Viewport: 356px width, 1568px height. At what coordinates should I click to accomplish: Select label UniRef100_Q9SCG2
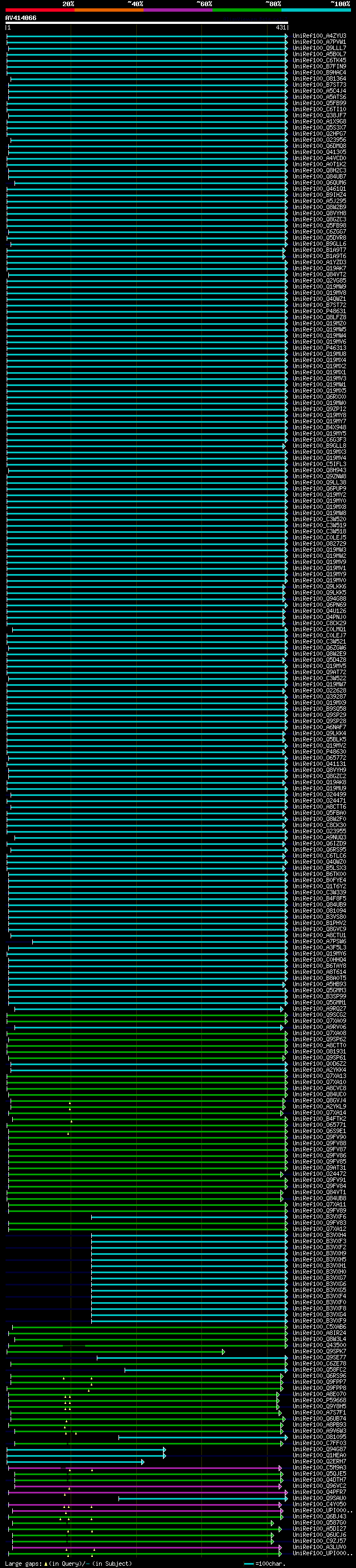[319, 1015]
